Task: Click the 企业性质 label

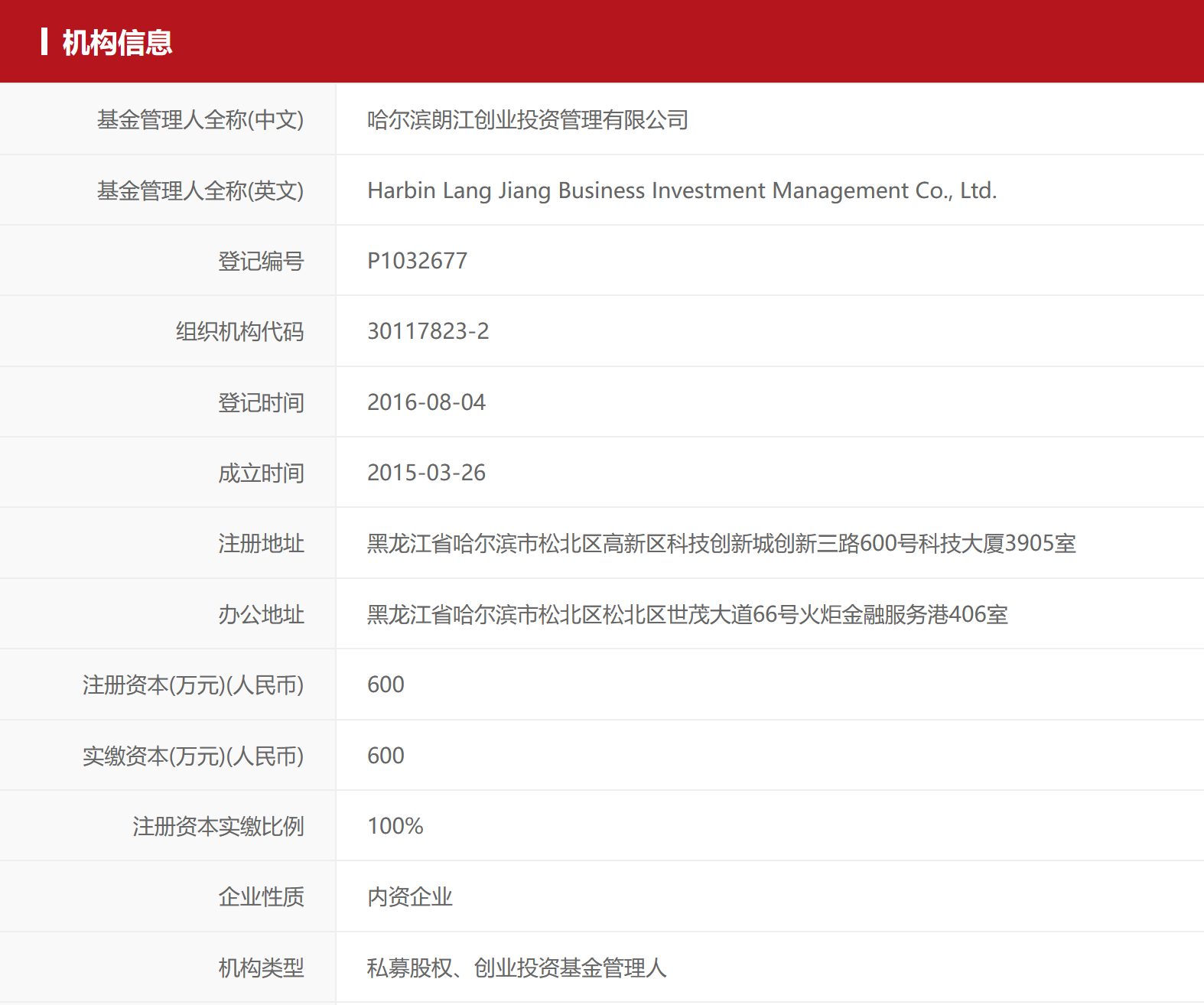Action: pyautogui.click(x=262, y=896)
